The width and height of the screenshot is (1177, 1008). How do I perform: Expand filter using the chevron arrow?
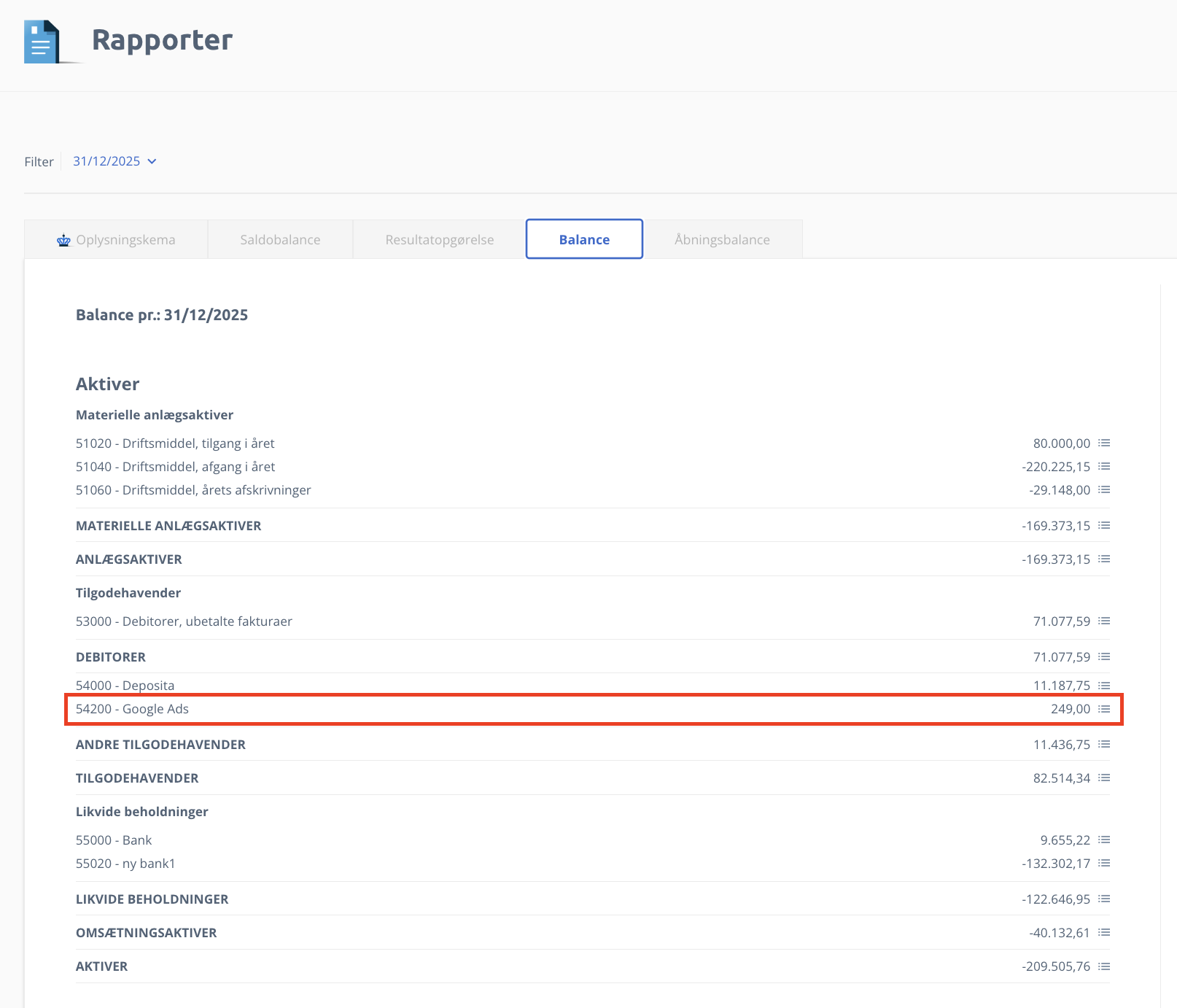point(152,161)
